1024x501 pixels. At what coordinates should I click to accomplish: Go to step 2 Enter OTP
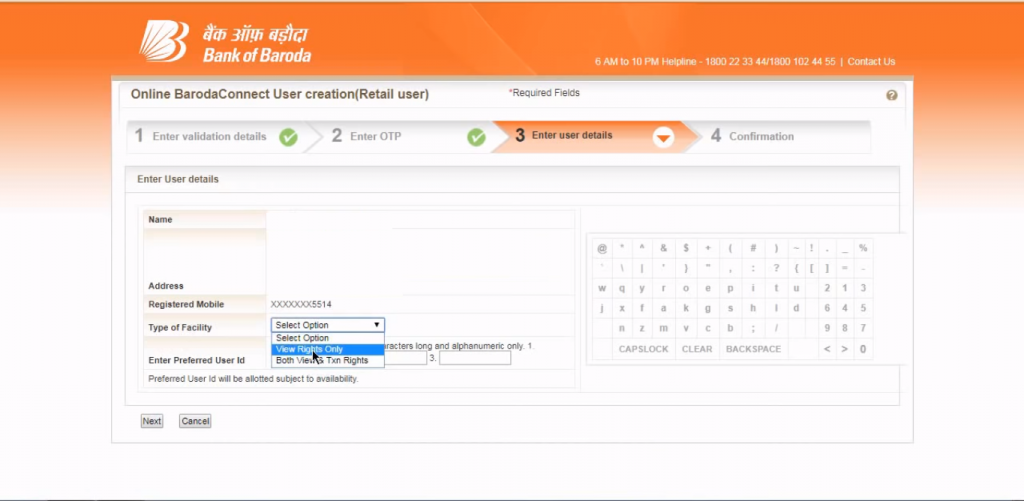pyautogui.click(x=366, y=137)
